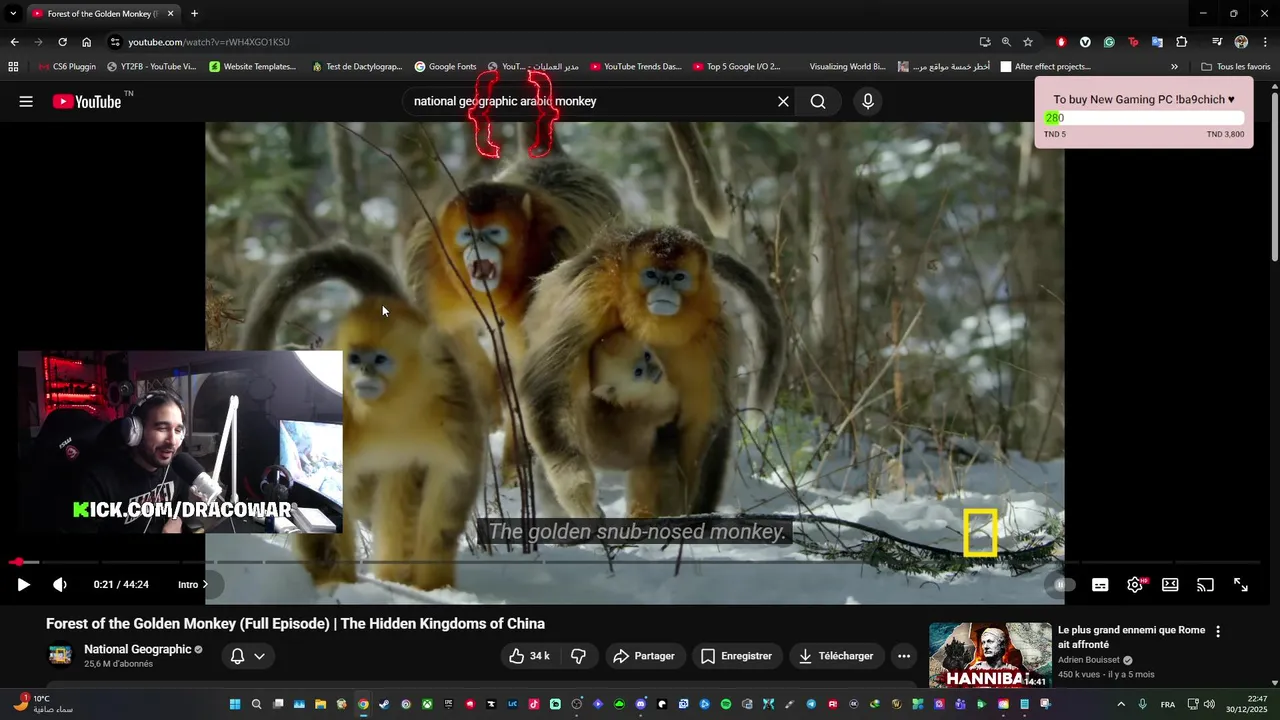
Task: Open the browser home page
Action: [x=87, y=42]
